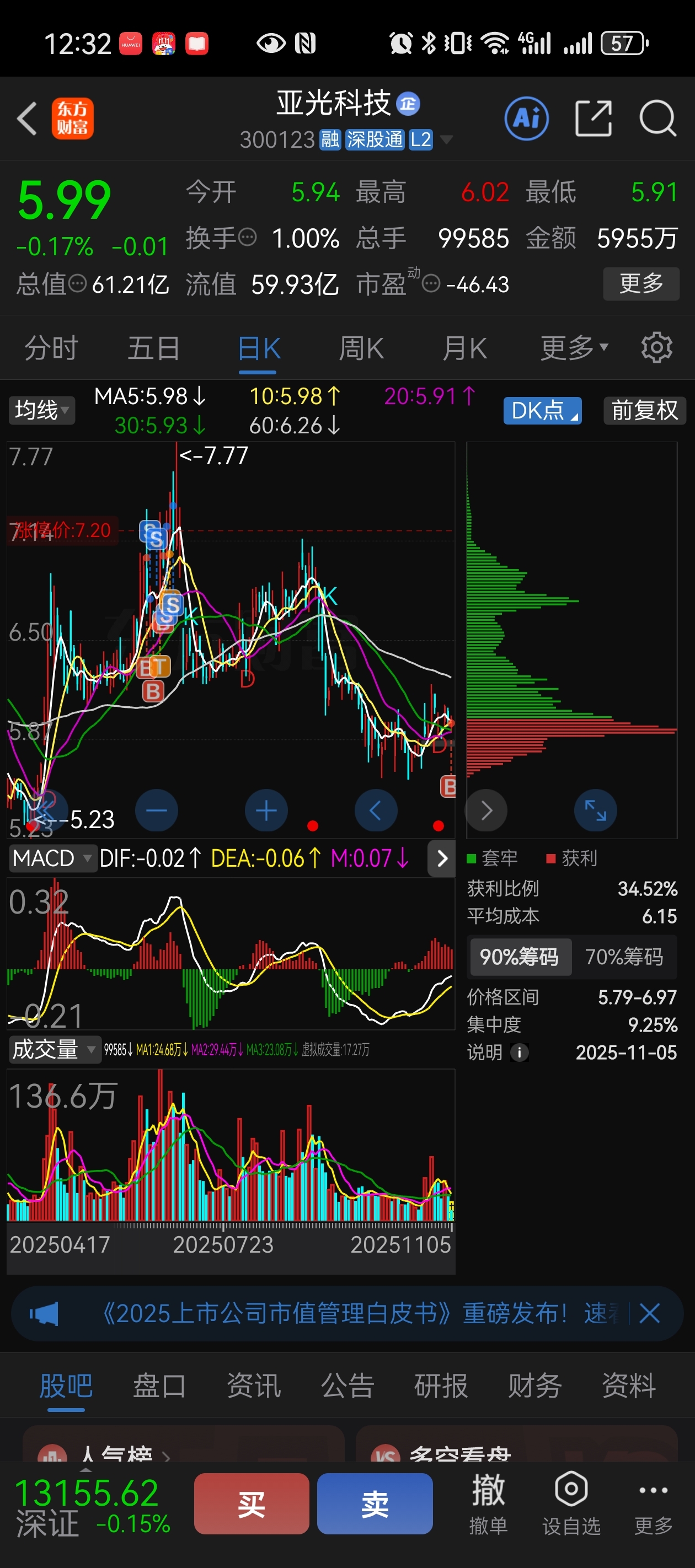Tap the 换手 info circle icon
This screenshot has height=1568, width=695.
coord(247,237)
